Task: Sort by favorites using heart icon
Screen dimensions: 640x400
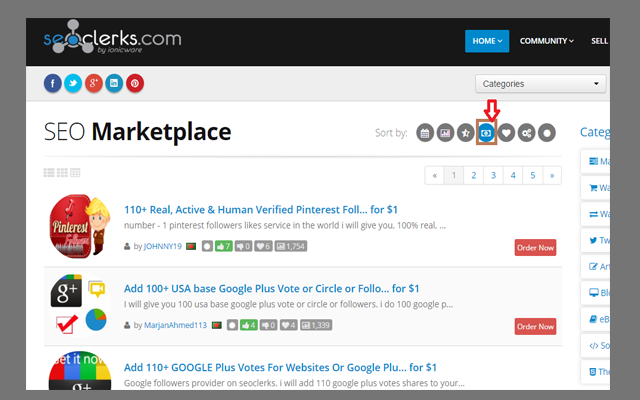Action: click(x=507, y=132)
